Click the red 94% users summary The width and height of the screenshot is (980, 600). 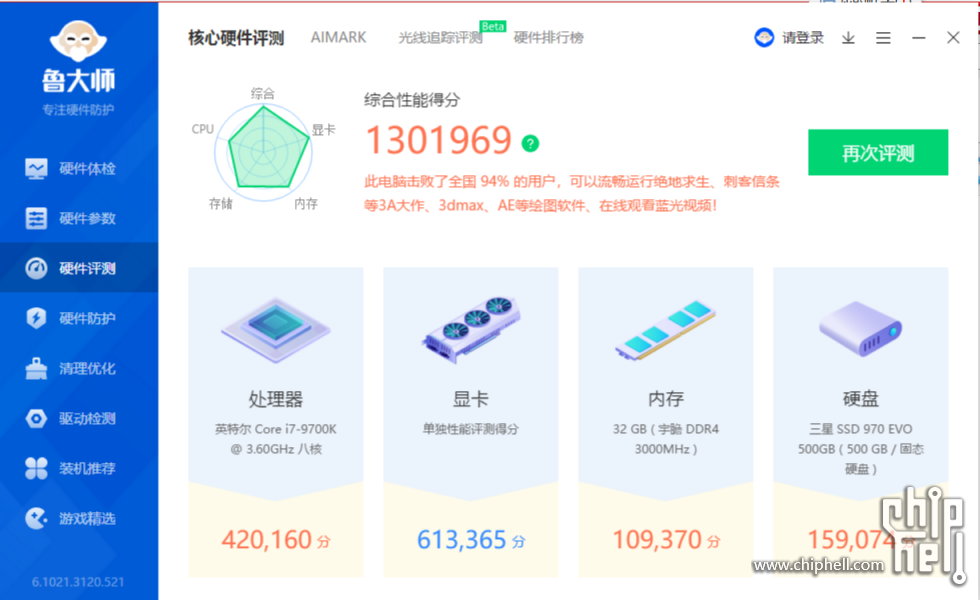coord(572,194)
